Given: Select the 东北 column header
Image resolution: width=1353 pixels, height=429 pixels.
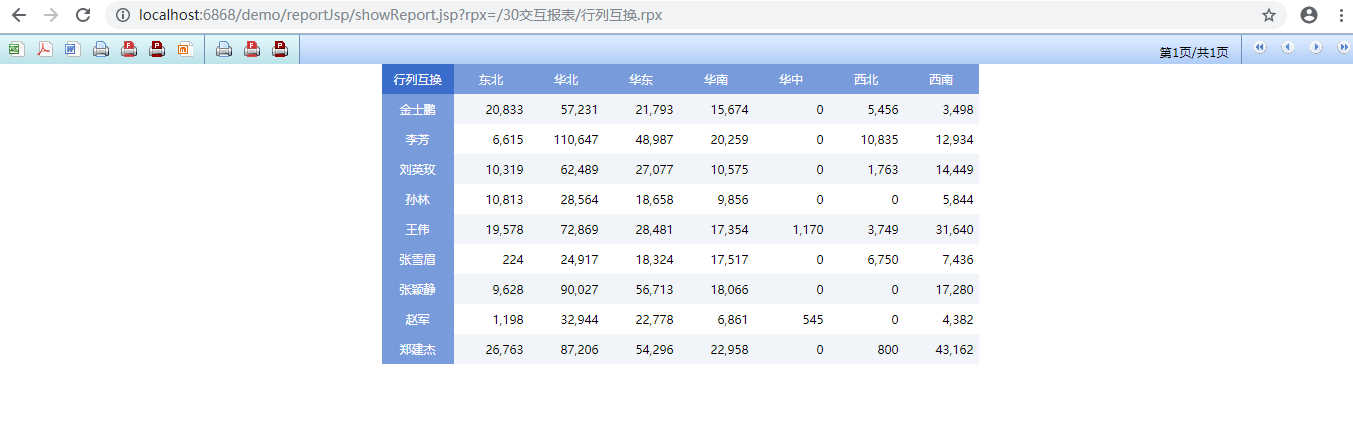Looking at the screenshot, I should coord(491,79).
